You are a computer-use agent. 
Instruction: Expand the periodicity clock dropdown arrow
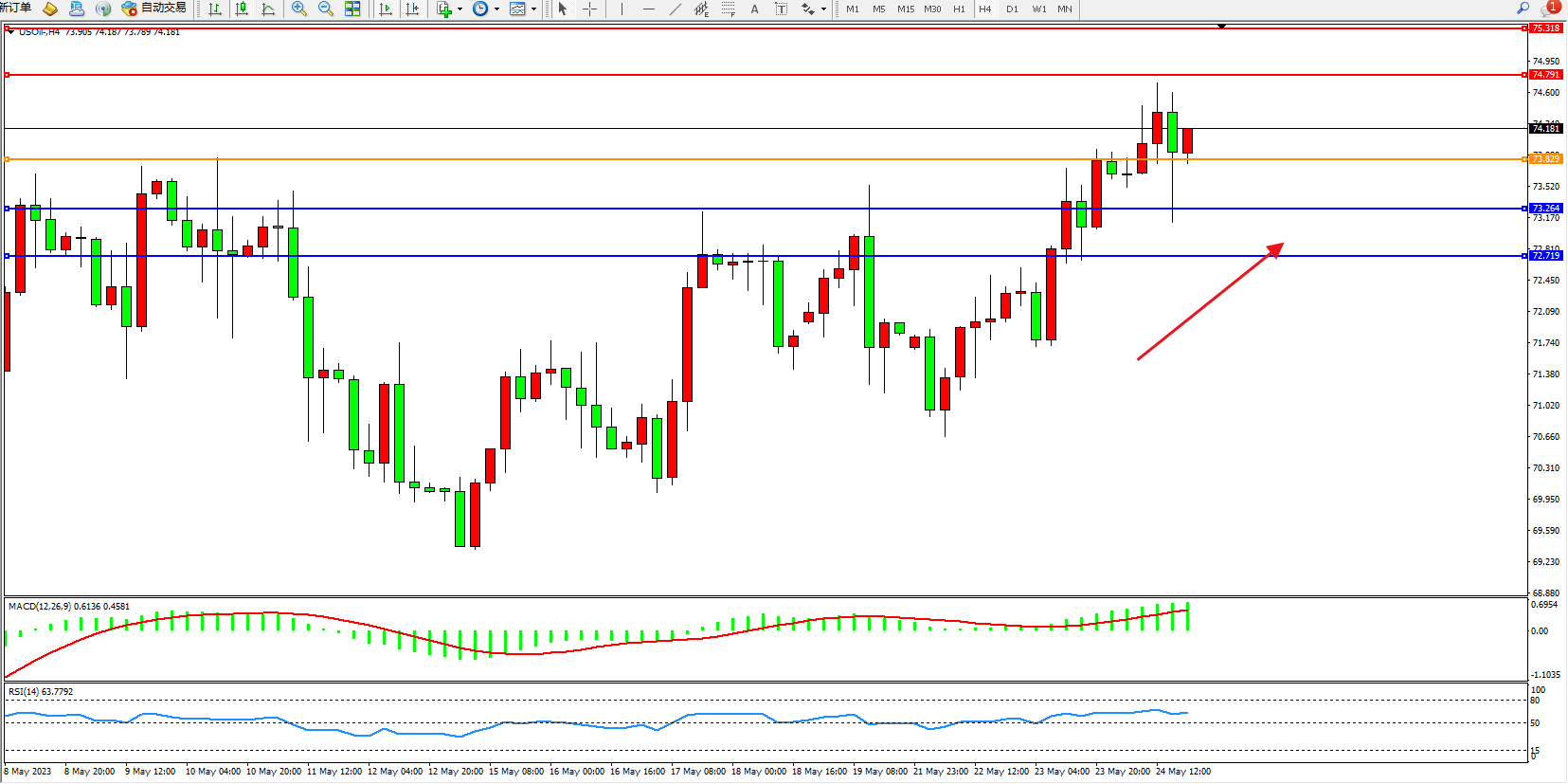(x=496, y=9)
